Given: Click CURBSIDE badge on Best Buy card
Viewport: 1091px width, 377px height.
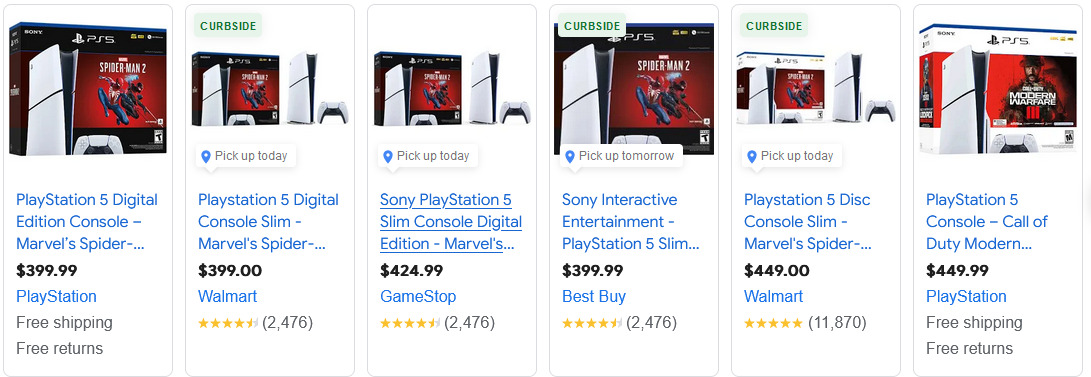Looking at the screenshot, I should pyautogui.click(x=592, y=26).
